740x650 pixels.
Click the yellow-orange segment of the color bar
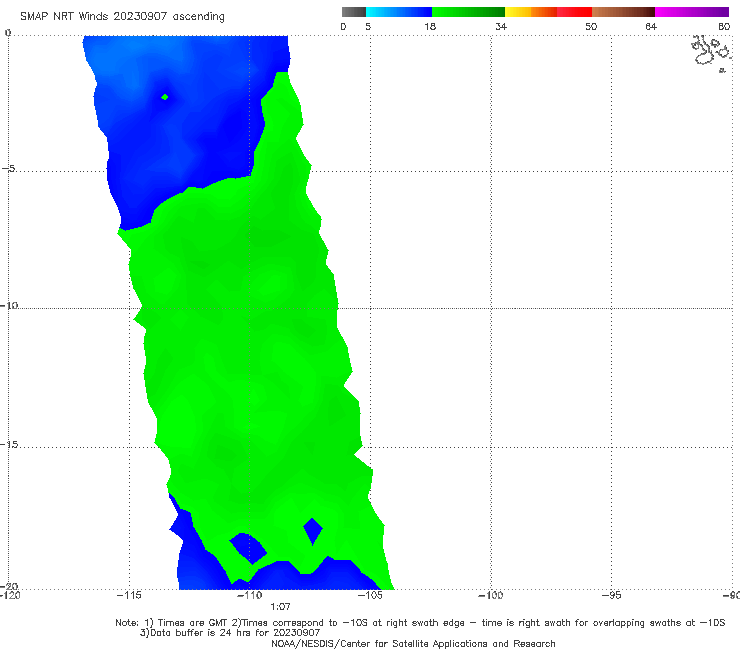point(531,12)
